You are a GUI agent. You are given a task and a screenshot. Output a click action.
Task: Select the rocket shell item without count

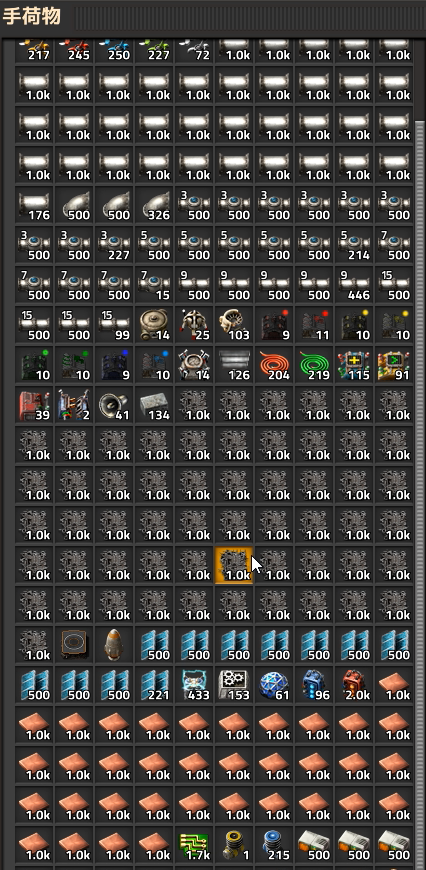coord(114,644)
